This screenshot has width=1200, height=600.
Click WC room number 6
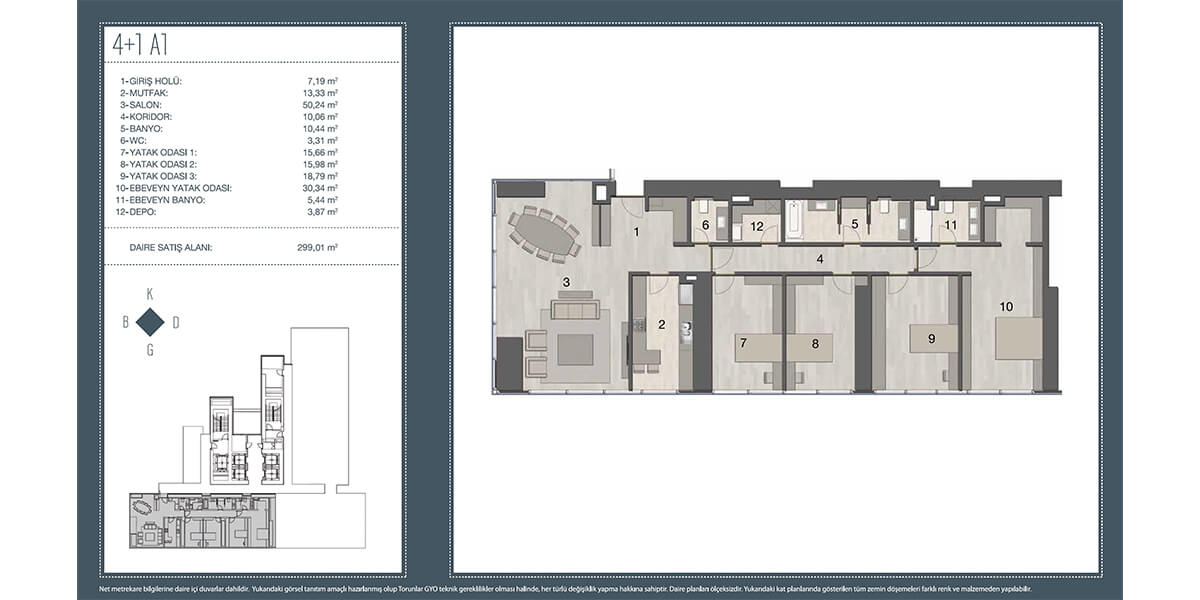pos(705,226)
